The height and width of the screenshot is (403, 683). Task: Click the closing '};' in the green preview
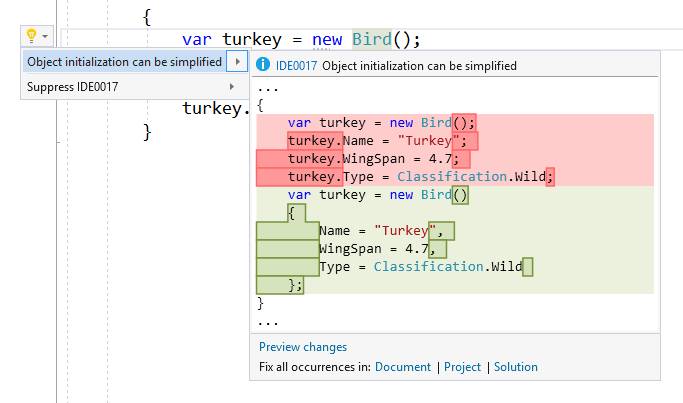coord(295,285)
